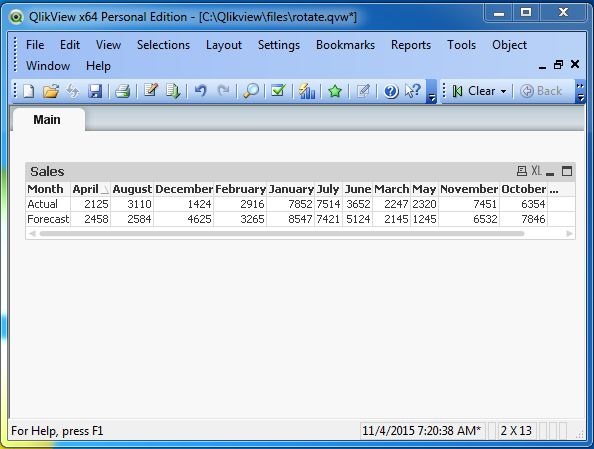Open Current Selections checkmark icon
The image size is (594, 449).
[278, 91]
